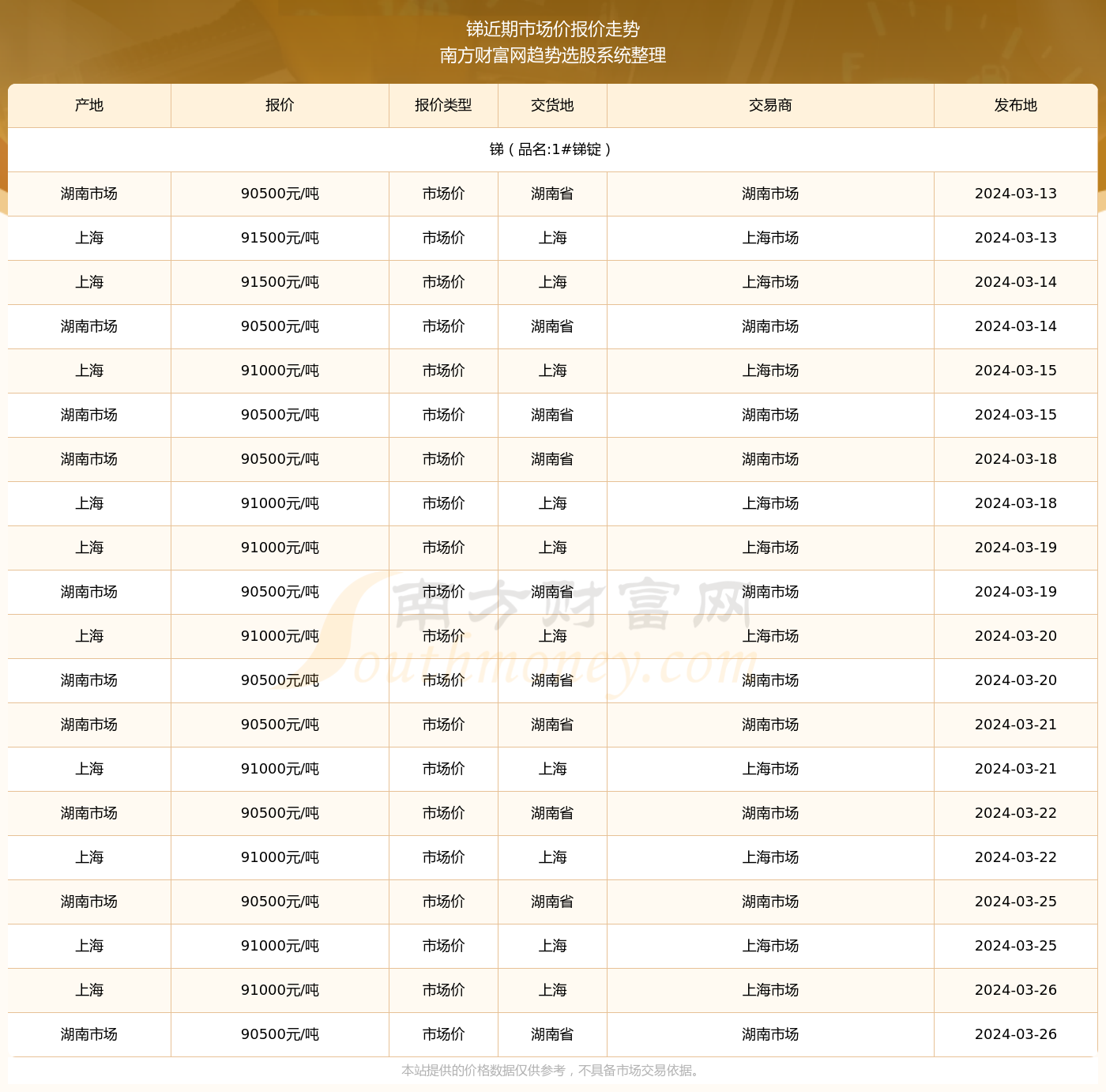The width and height of the screenshot is (1106, 1092).
Task: Click 湖南省 in the 2024-03-15 row
Action: 552,415
